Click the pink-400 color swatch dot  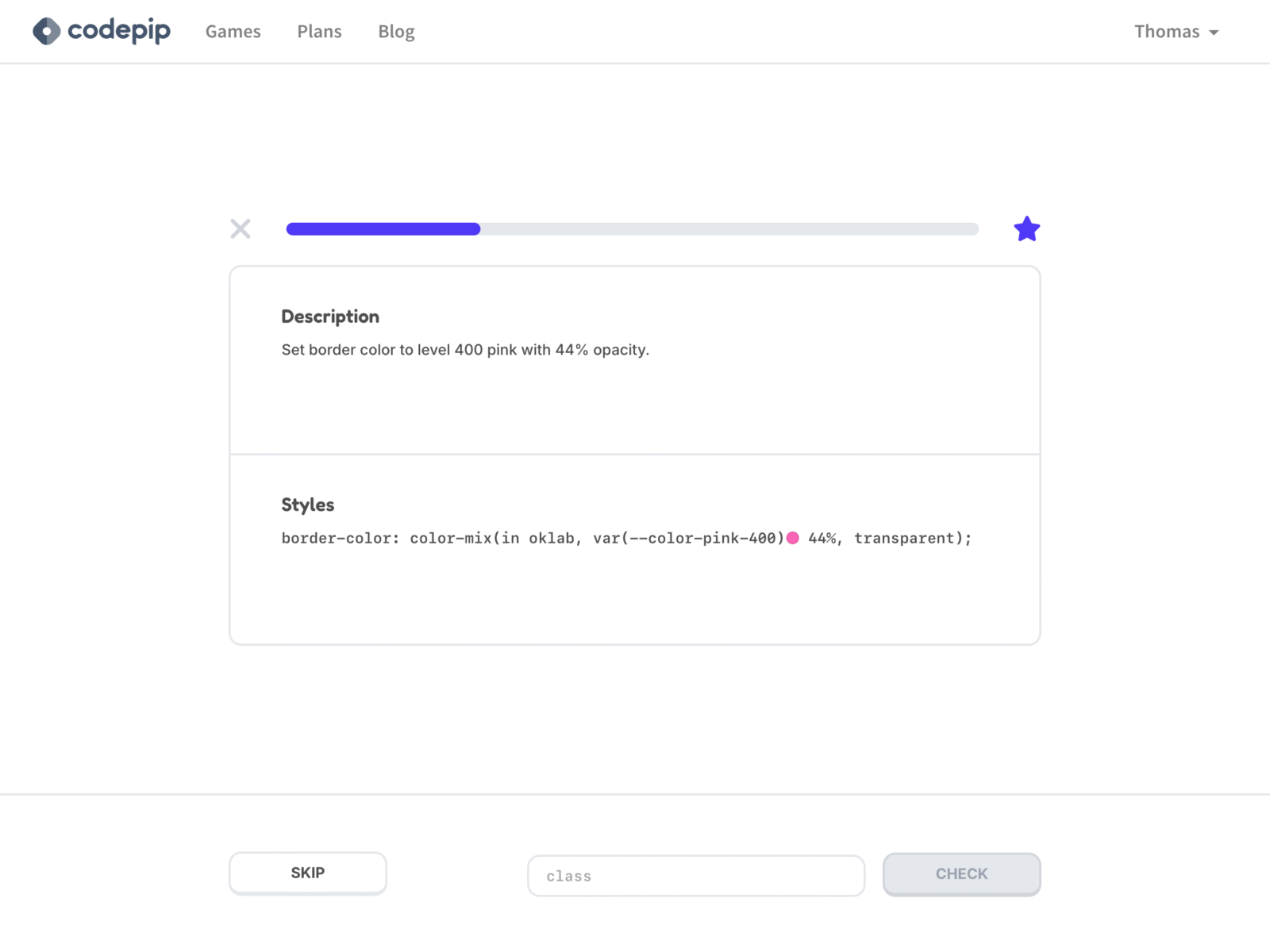pyautogui.click(x=792, y=538)
